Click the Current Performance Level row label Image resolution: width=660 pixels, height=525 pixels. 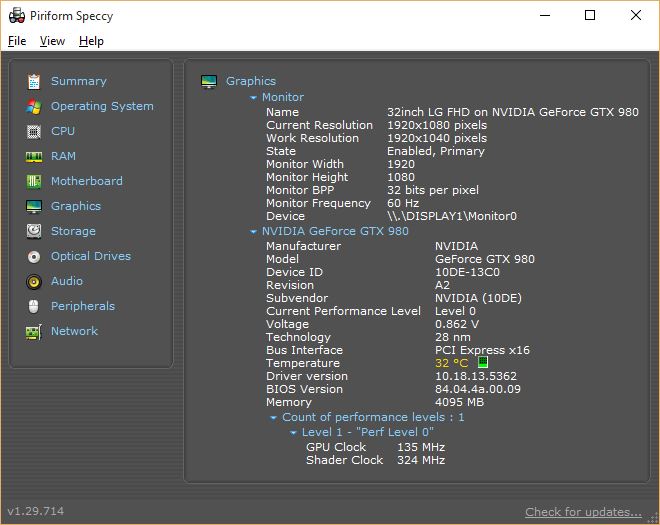pyautogui.click(x=343, y=311)
